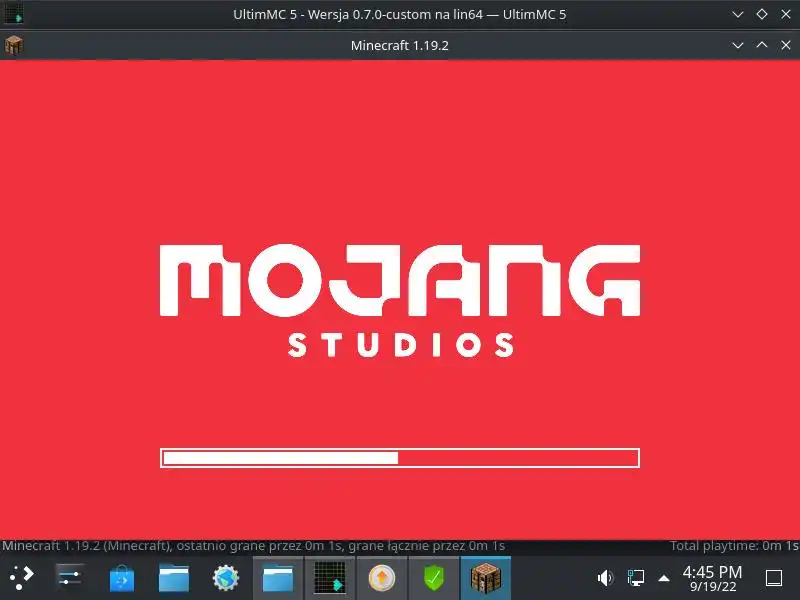
Task: Open System Settings from the taskbar
Action: pos(69,578)
